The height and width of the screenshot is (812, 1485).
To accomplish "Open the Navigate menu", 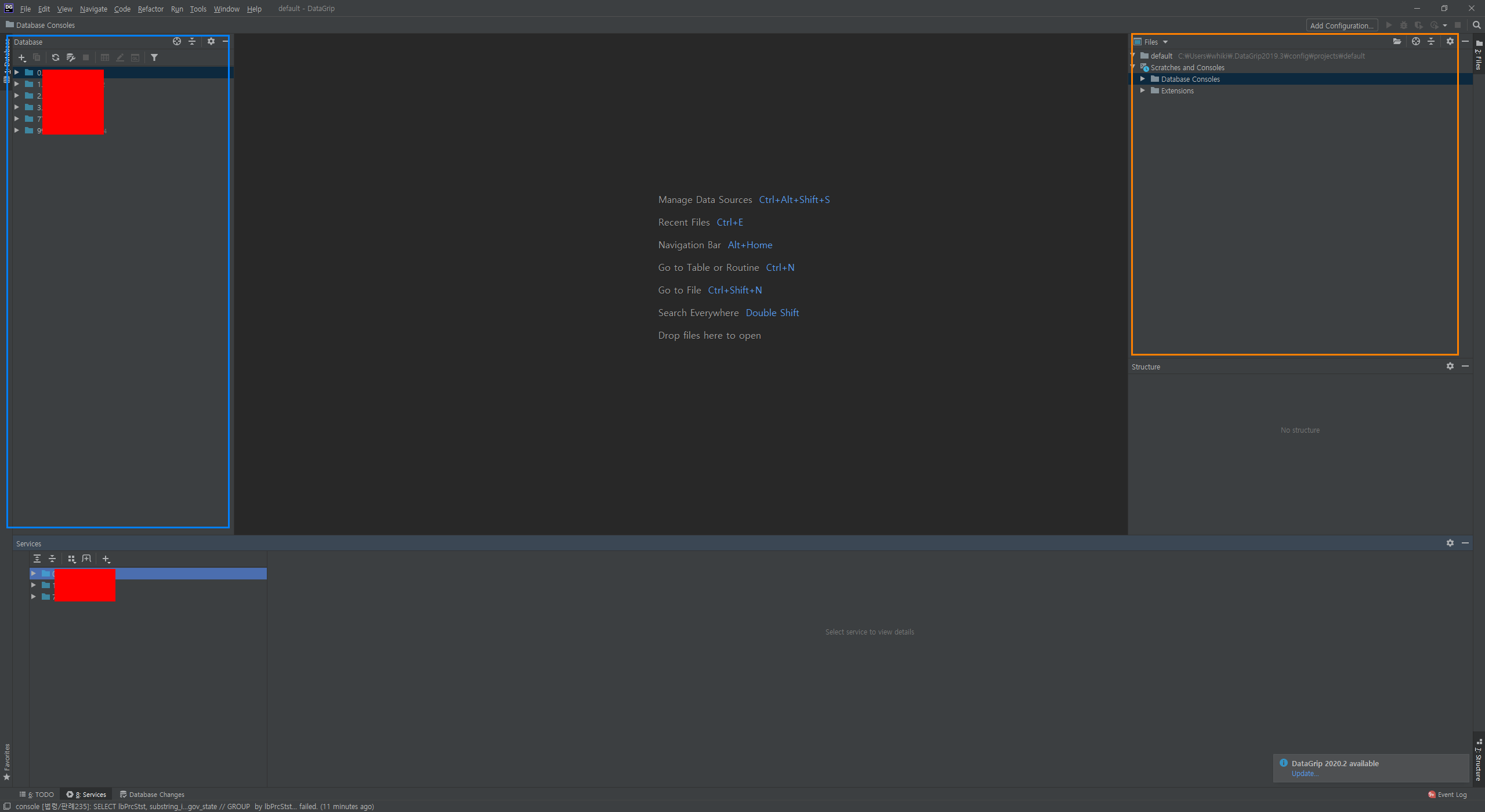I will coord(93,9).
